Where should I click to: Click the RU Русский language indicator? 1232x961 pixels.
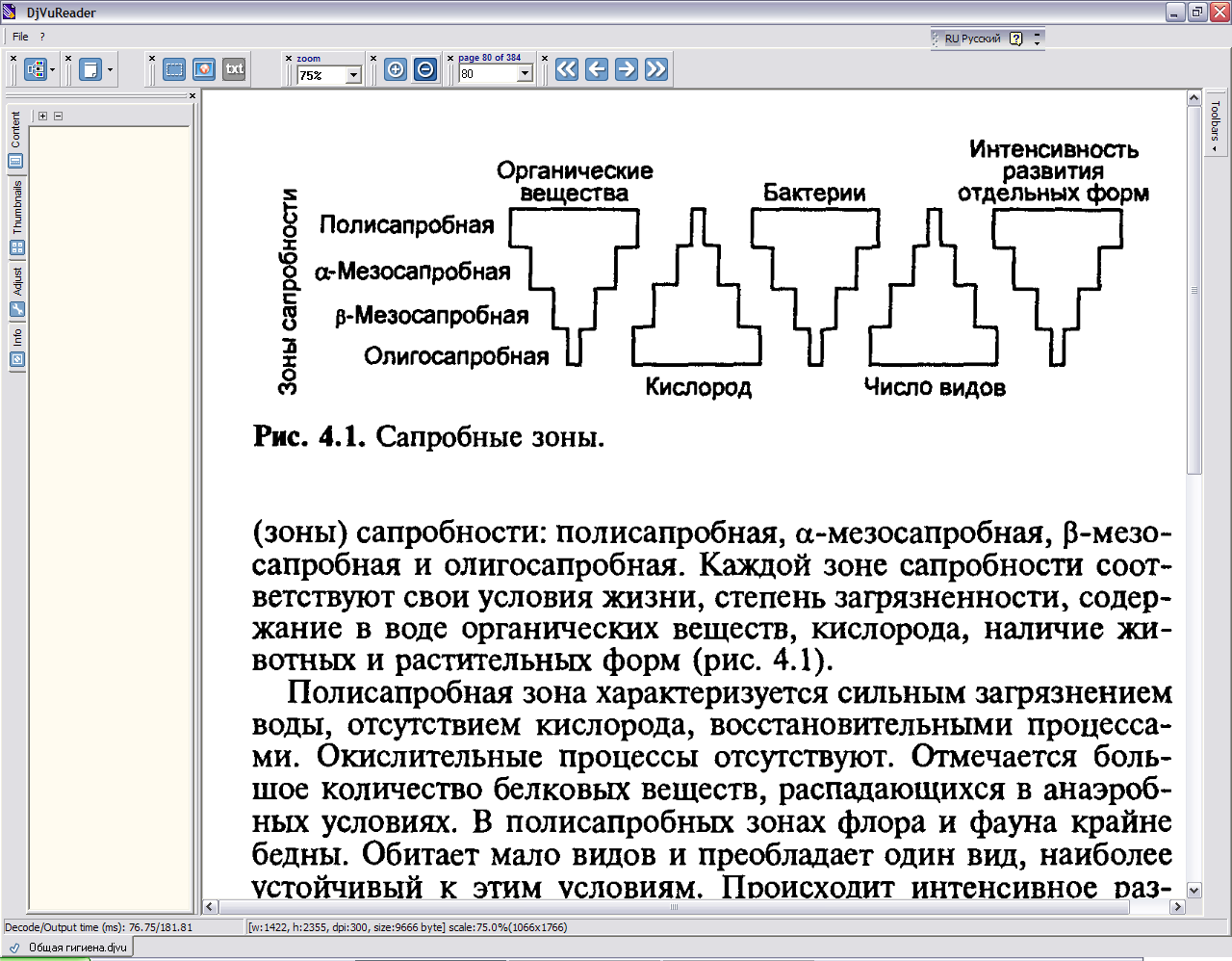(x=972, y=39)
